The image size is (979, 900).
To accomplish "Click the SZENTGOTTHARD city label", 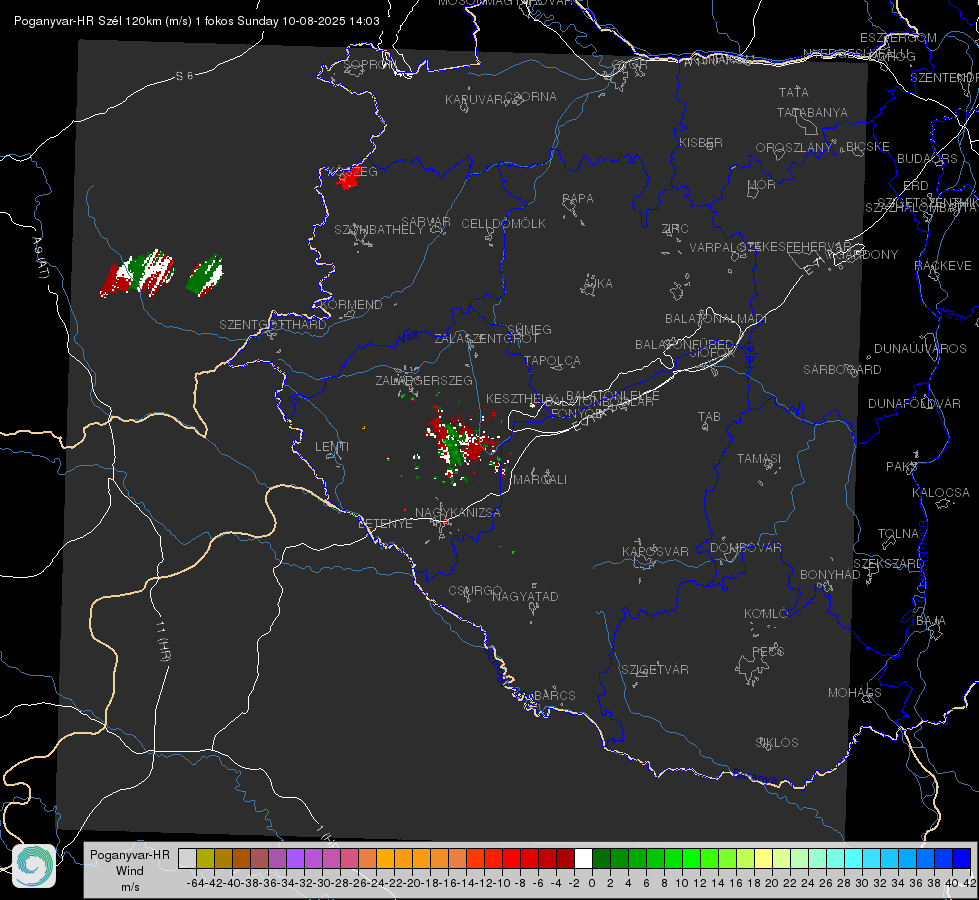I will coord(273,325).
